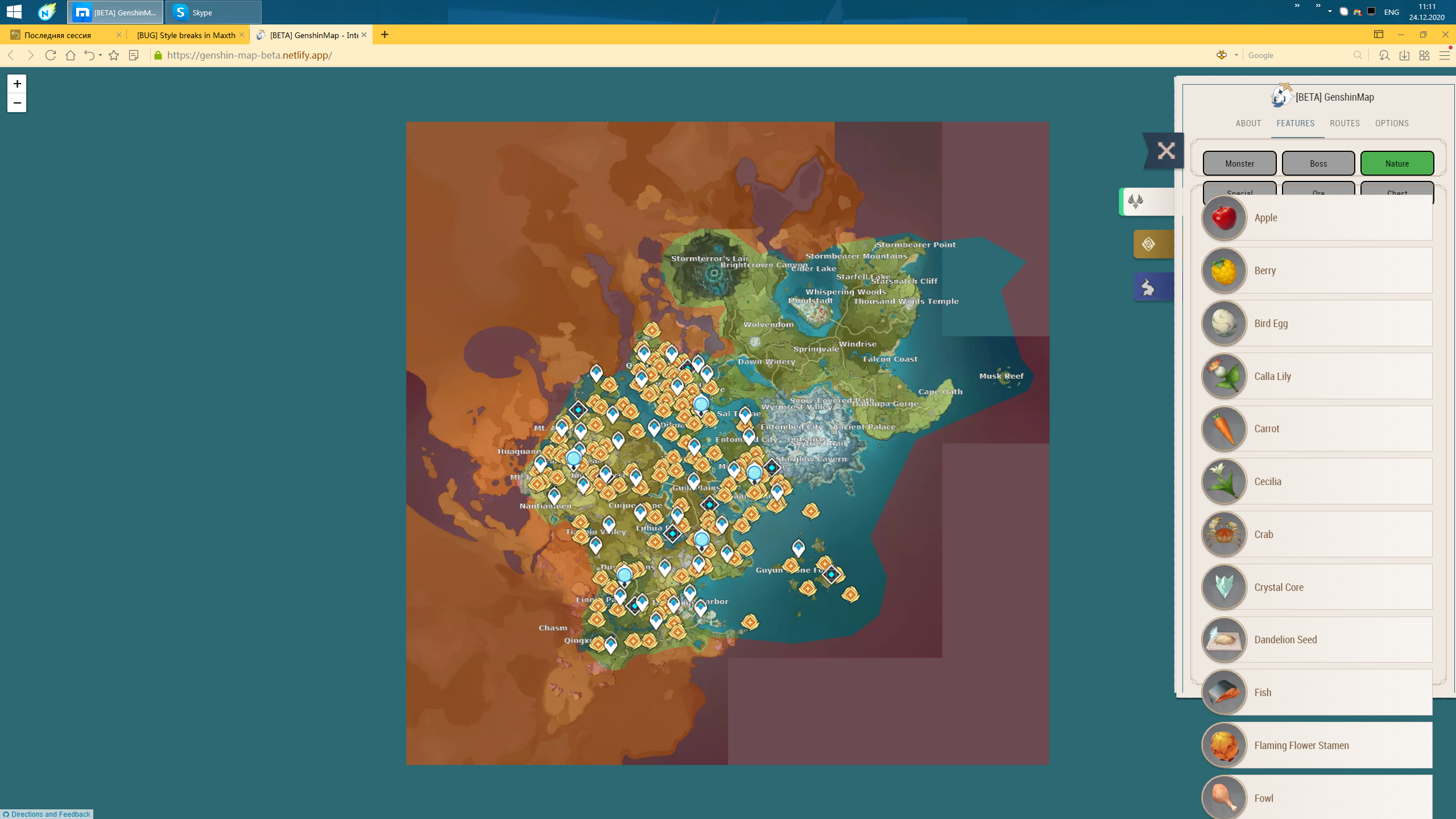Image resolution: width=1456 pixels, height=819 pixels.
Task: Toggle the Nature category filter
Action: (x=1397, y=164)
